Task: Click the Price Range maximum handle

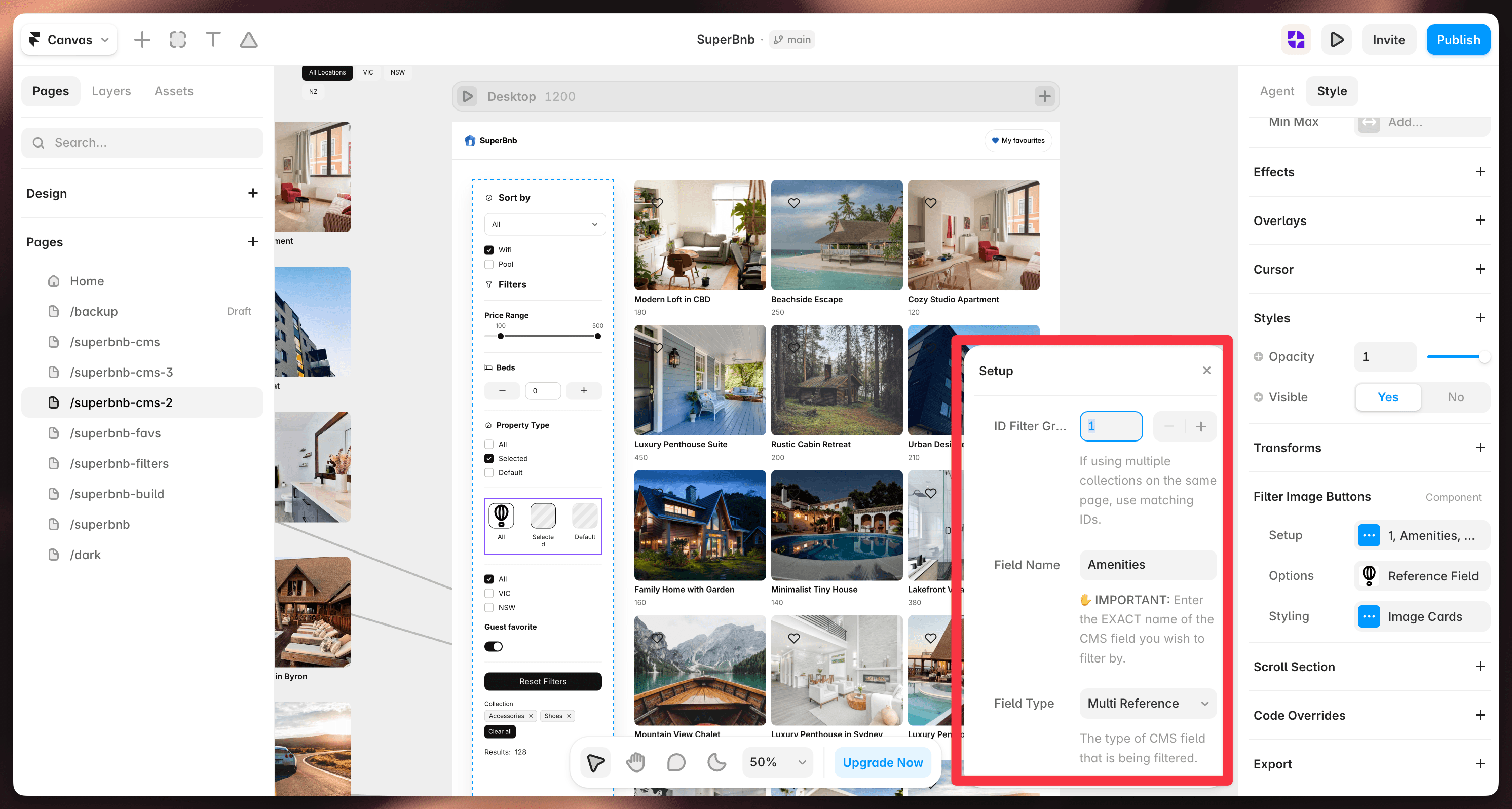Action: pyautogui.click(x=597, y=337)
